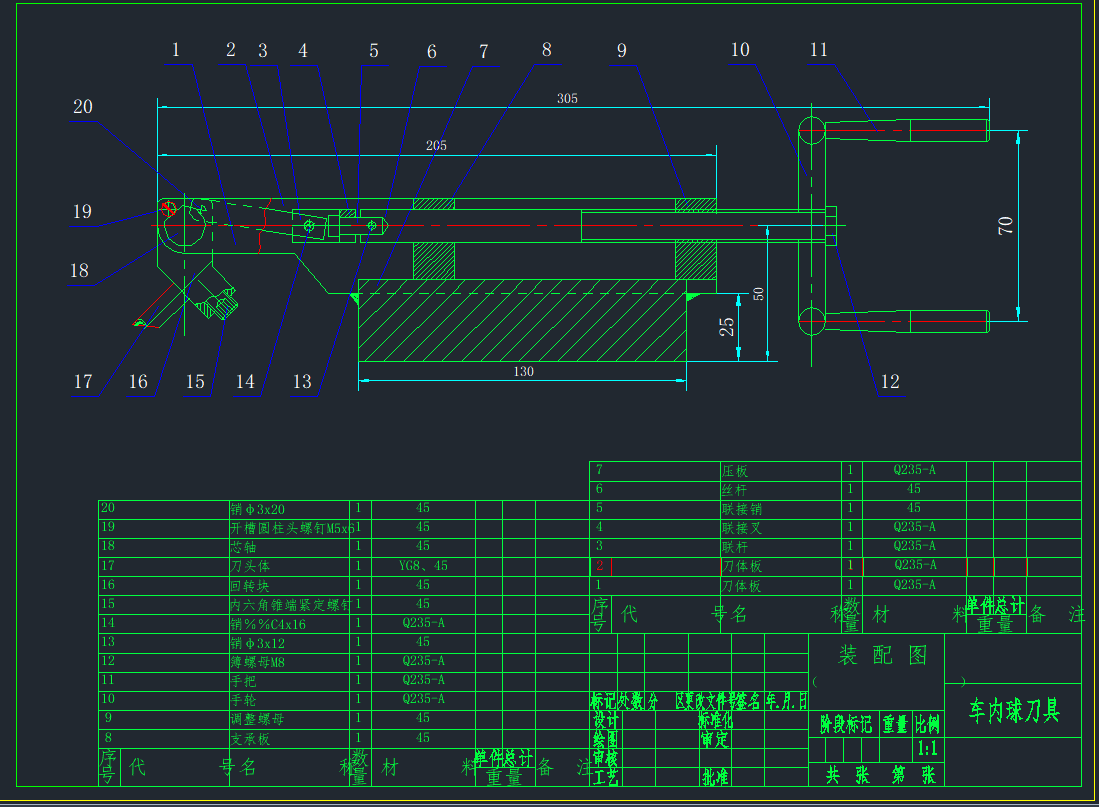Select the 丝杆 part name entry
1099x807 pixels.
[x=734, y=490]
